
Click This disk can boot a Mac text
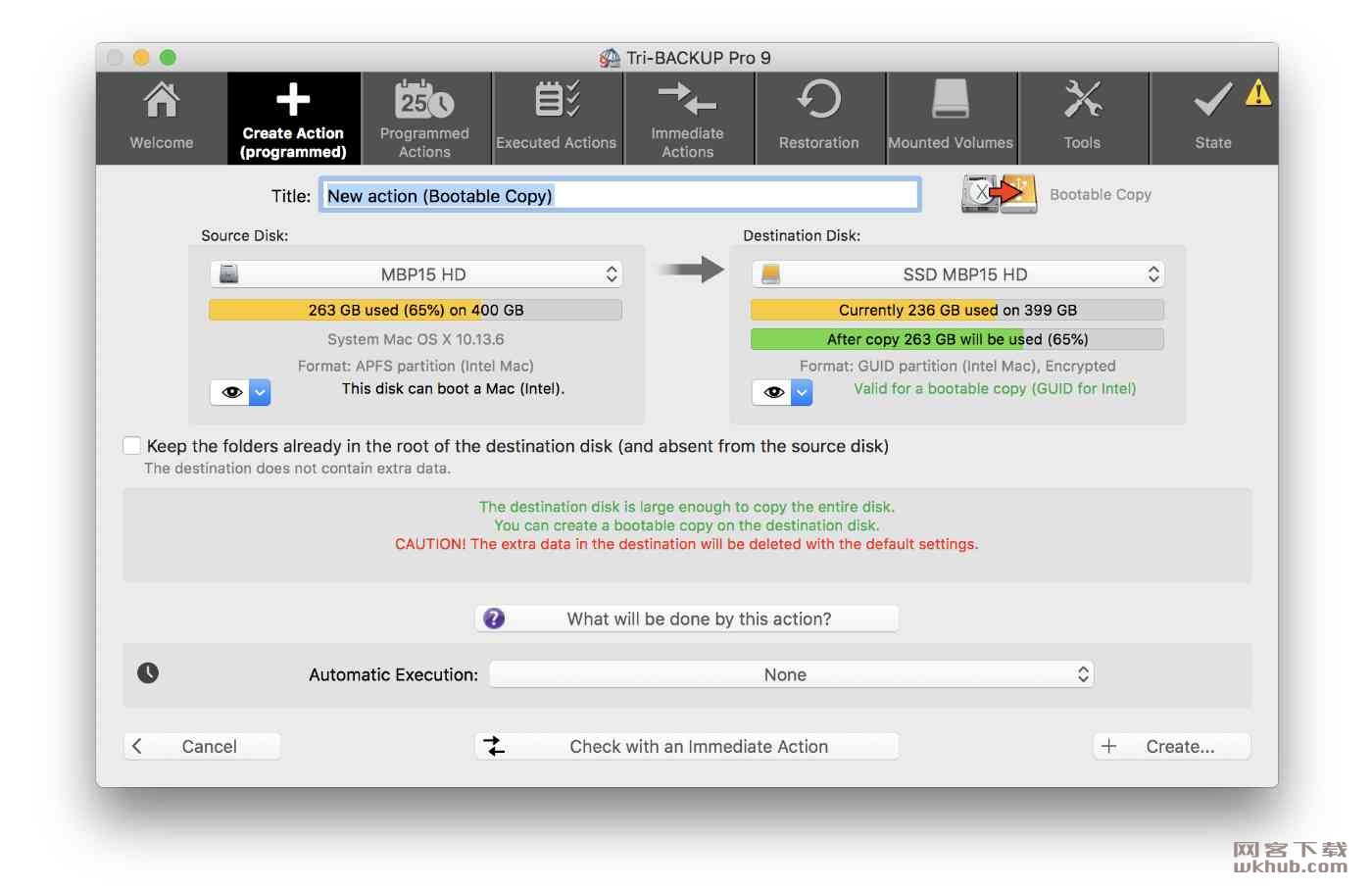click(453, 388)
